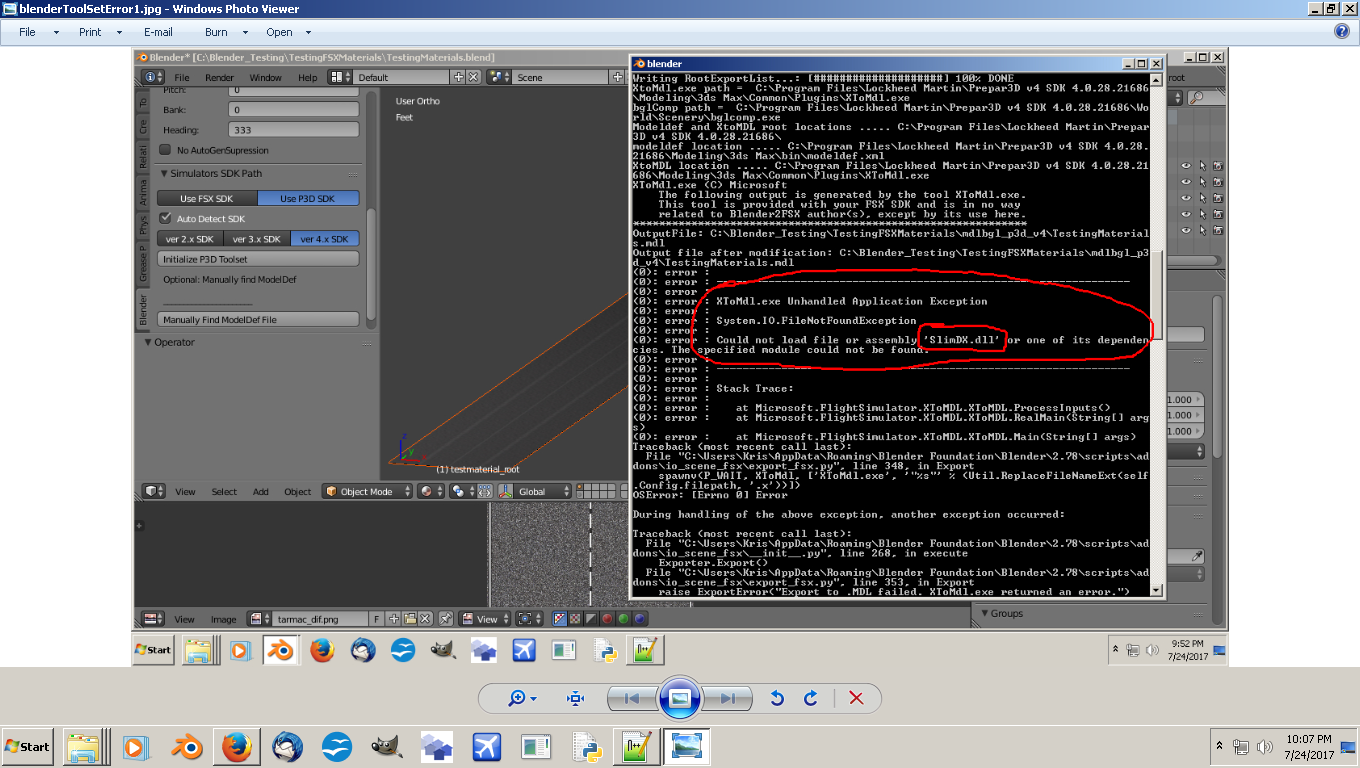
Task: Open the viewport shading selector in the 3D view header
Action: pyautogui.click(x=431, y=492)
